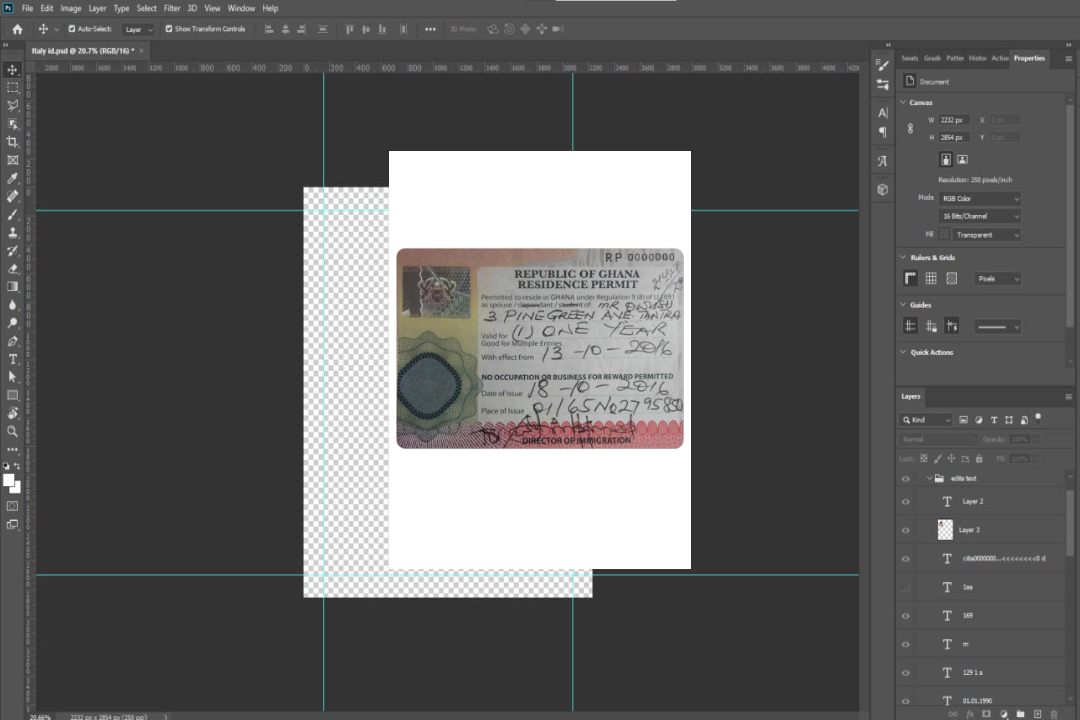The height and width of the screenshot is (720, 1080).
Task: Select the Horizontal Type tool
Action: [x=13, y=359]
